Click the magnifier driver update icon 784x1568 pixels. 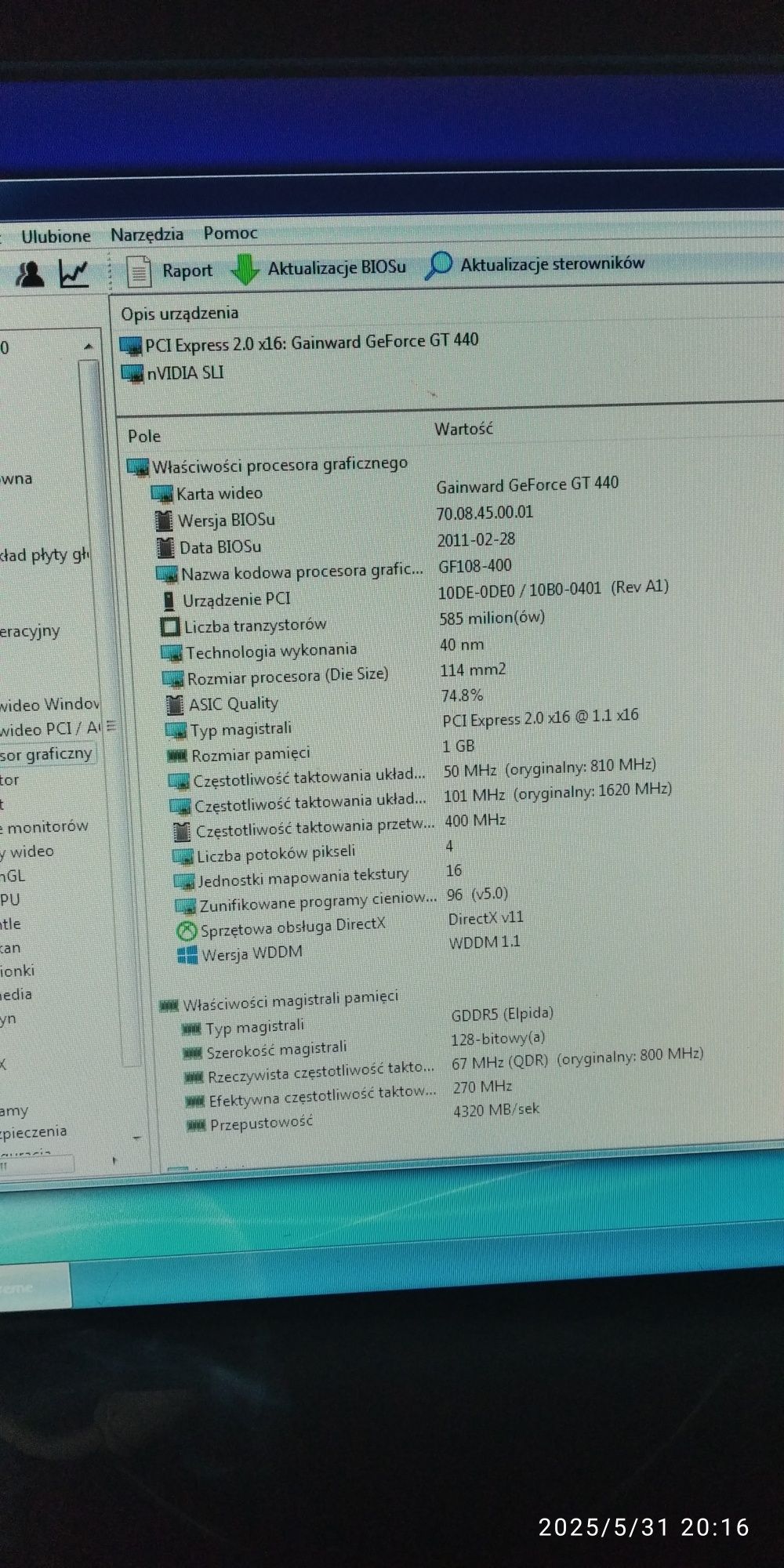(438, 265)
